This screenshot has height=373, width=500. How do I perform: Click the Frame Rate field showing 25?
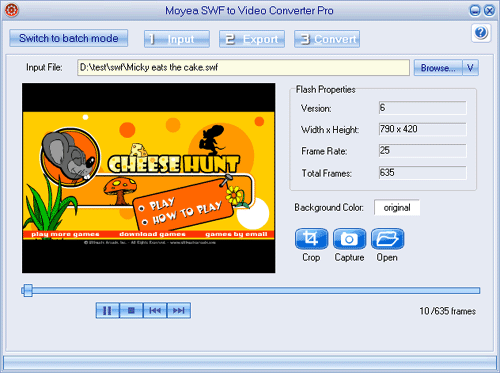[x=423, y=151]
